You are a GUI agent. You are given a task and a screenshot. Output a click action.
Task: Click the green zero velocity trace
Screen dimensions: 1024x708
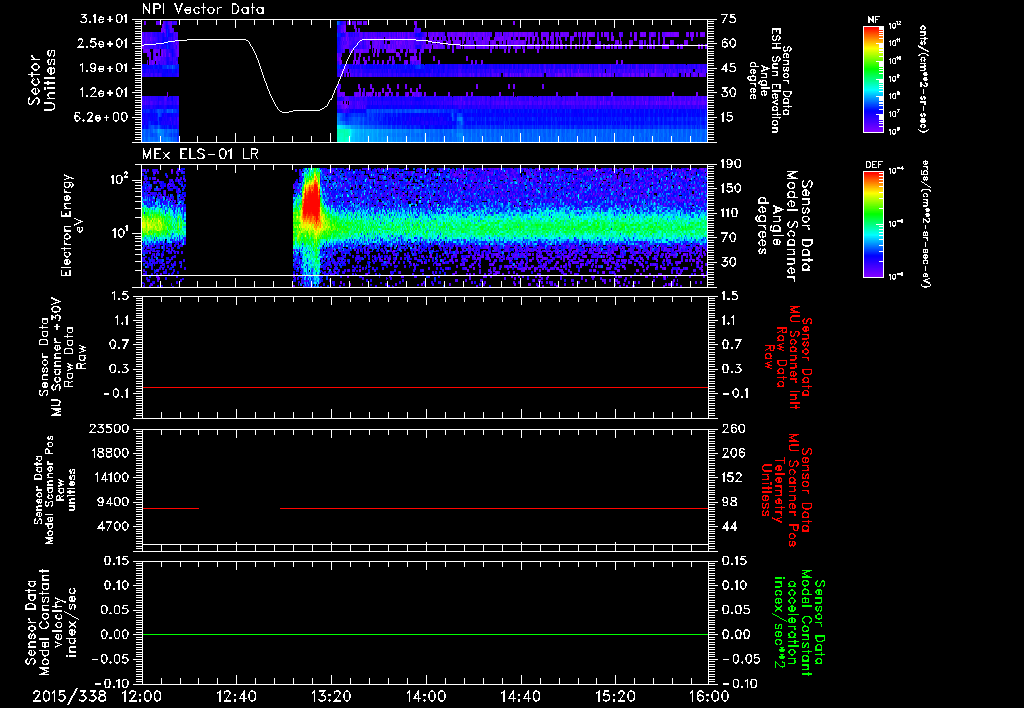[x=424, y=634]
